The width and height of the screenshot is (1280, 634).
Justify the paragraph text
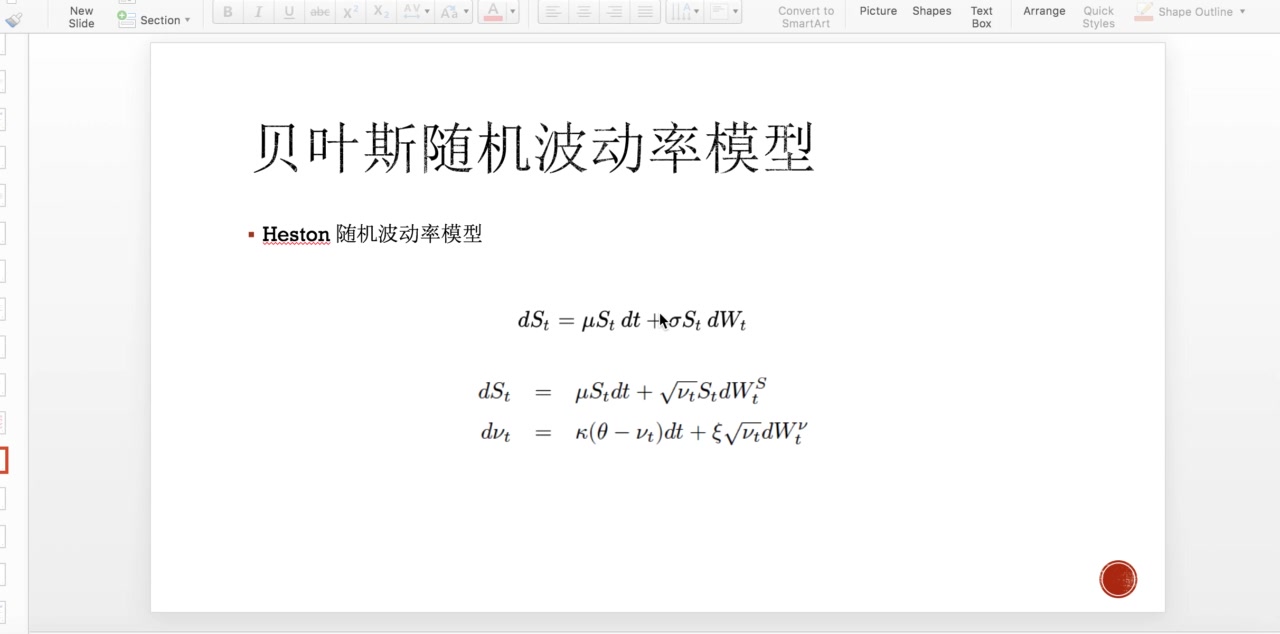click(644, 11)
